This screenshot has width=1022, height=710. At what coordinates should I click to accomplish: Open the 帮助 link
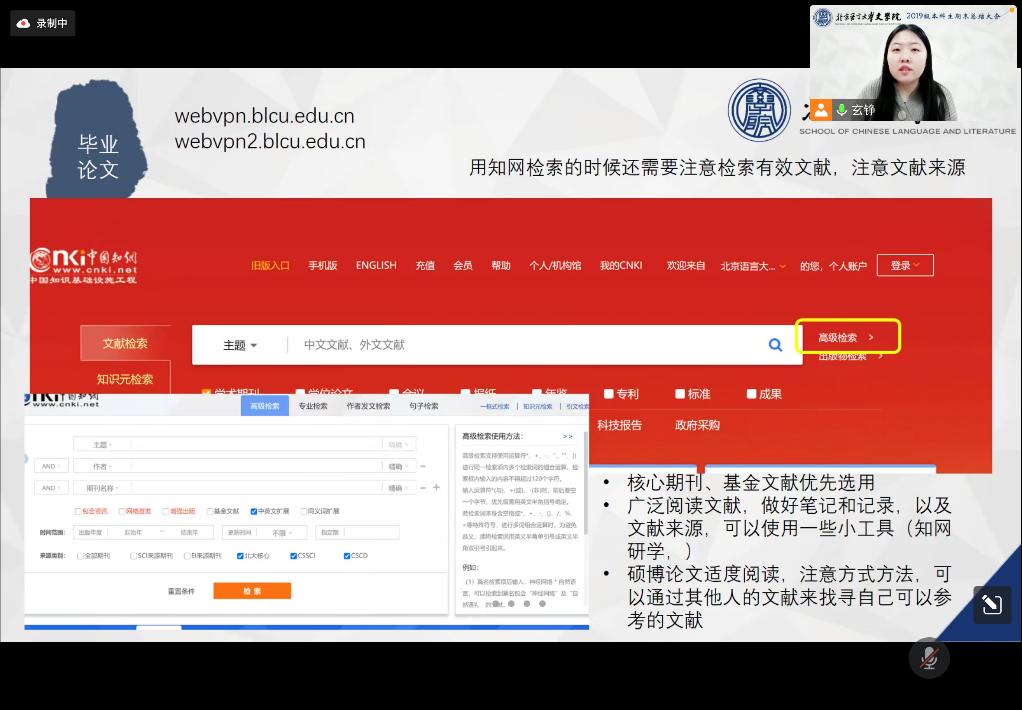pos(501,265)
